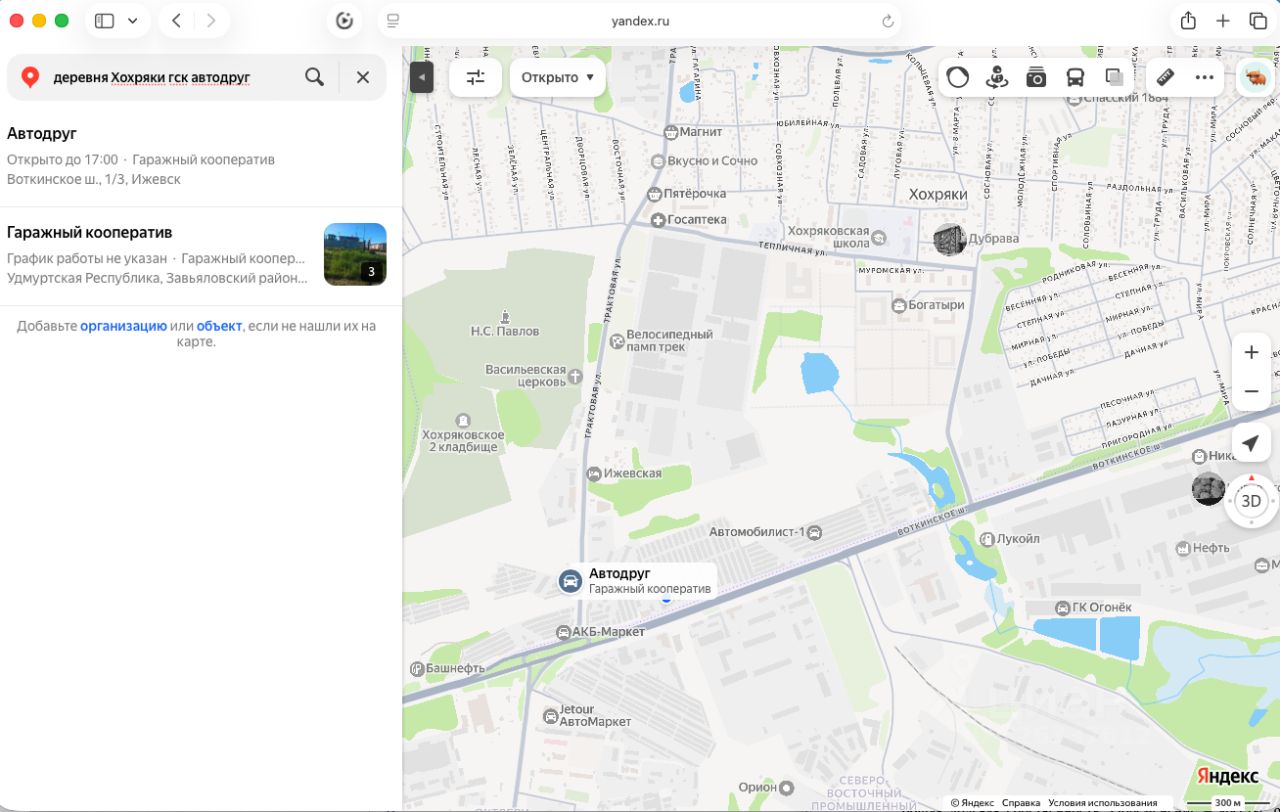The width and height of the screenshot is (1280, 812).
Task: Open the "Автодруг" search result
Action: [201, 156]
